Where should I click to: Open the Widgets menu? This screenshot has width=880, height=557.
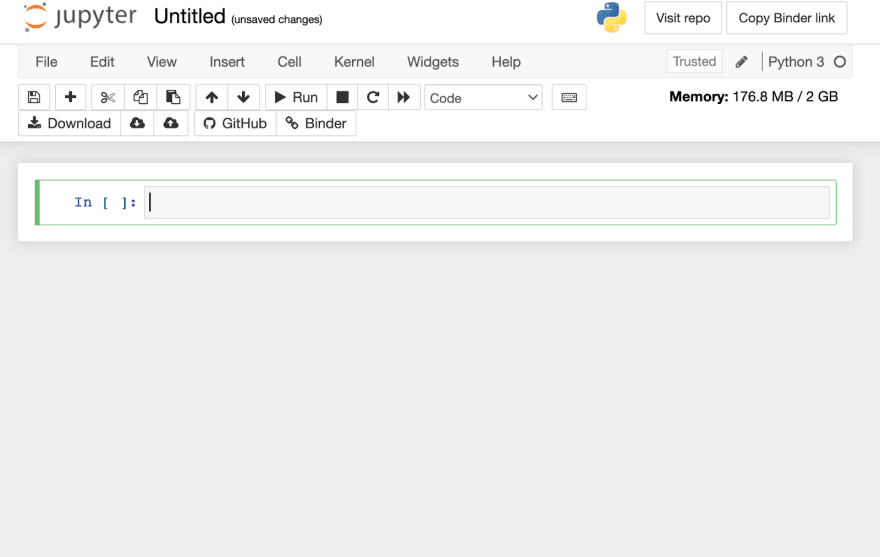[433, 62]
